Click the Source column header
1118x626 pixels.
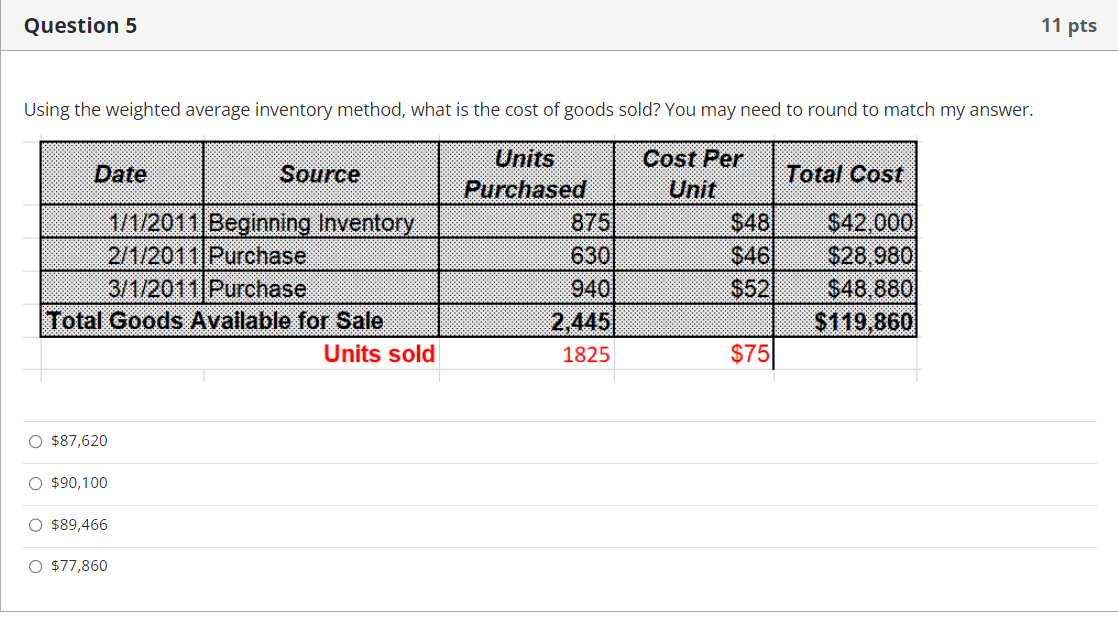(320, 173)
